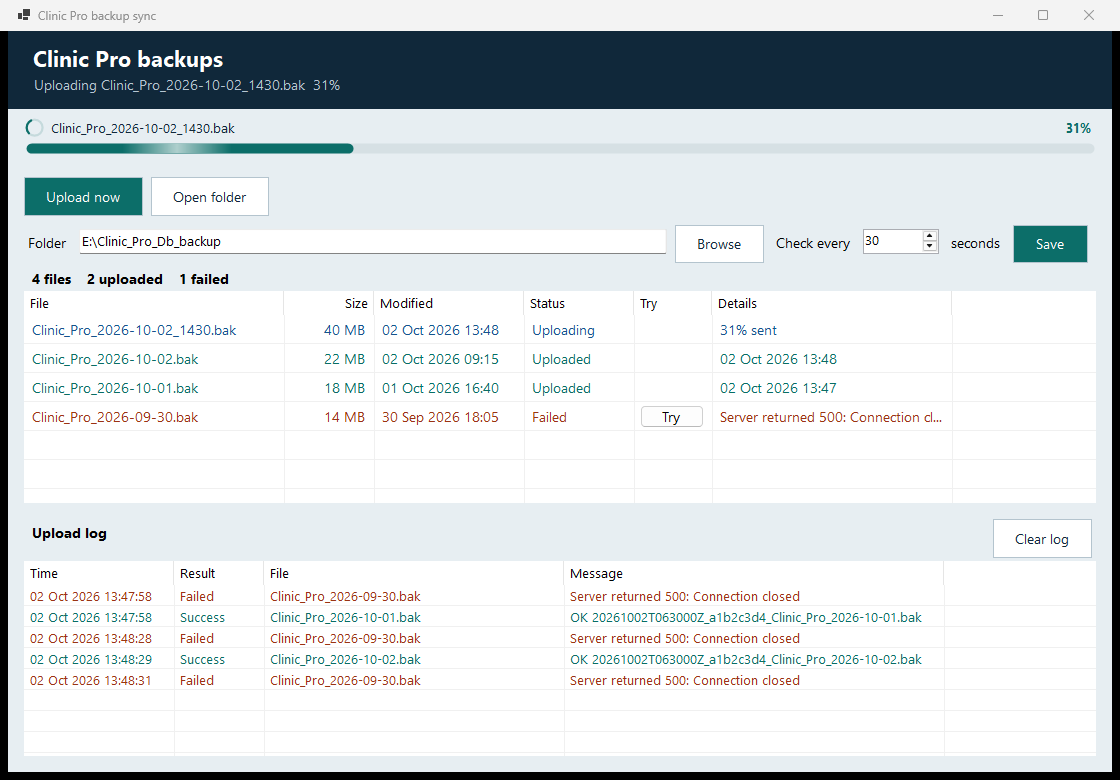Select the log entry at 13:48:31
Screen dimensions: 1120x780
(560, 681)
